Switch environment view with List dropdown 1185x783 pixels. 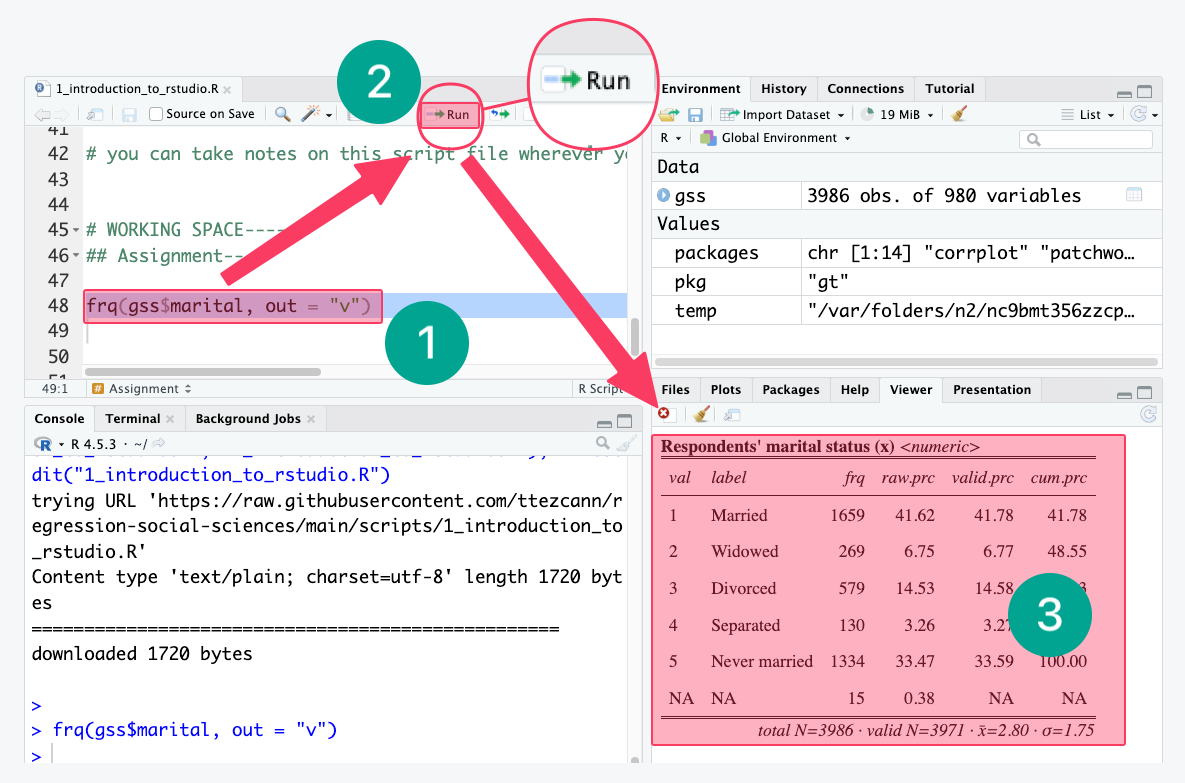[x=1088, y=115]
